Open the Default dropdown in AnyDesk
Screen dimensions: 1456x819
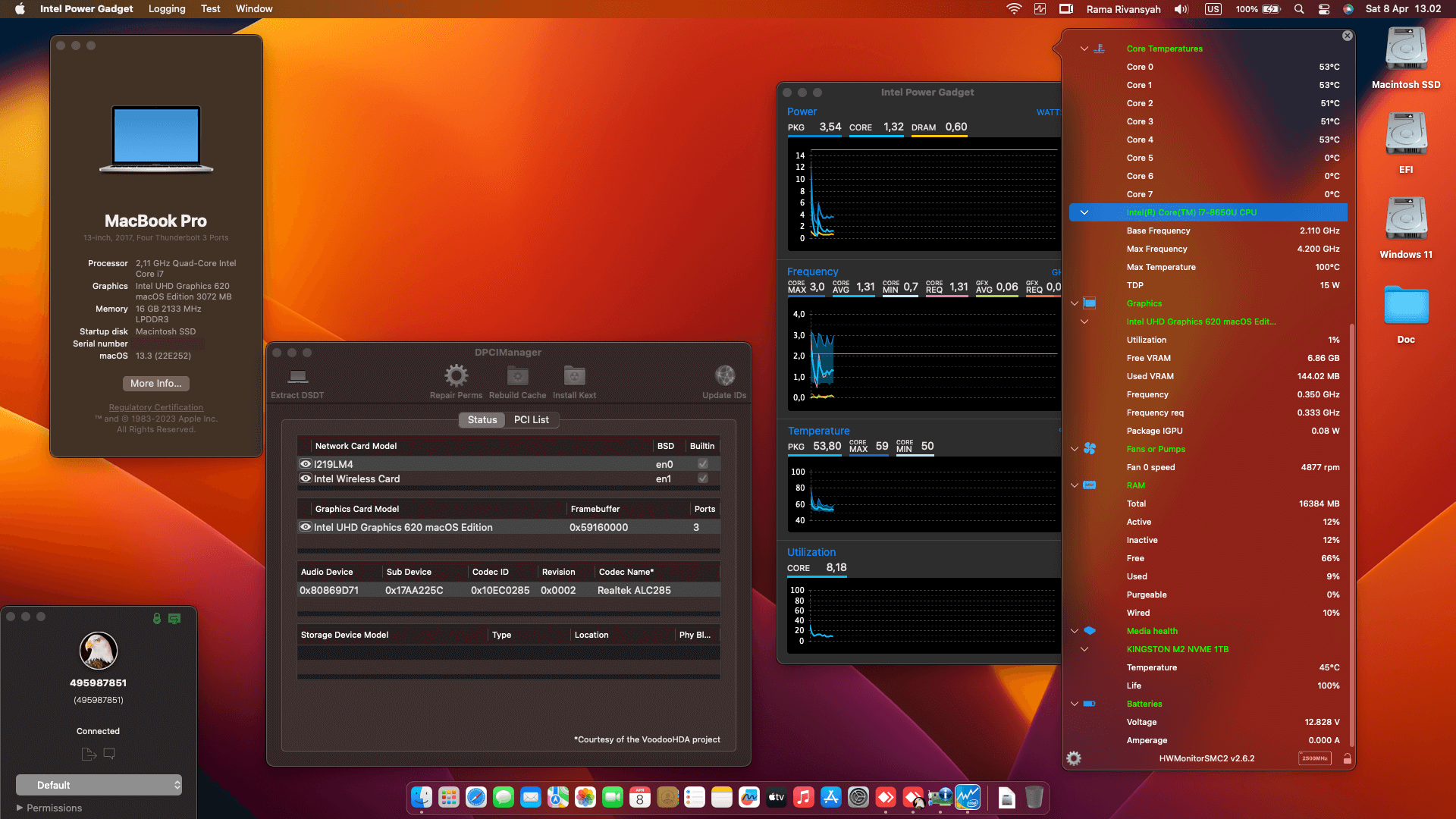[x=99, y=785]
